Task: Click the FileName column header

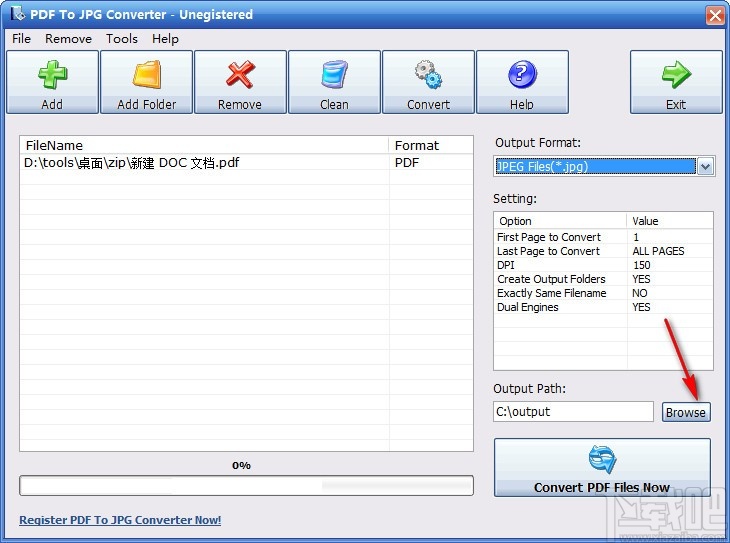Action: pos(204,145)
